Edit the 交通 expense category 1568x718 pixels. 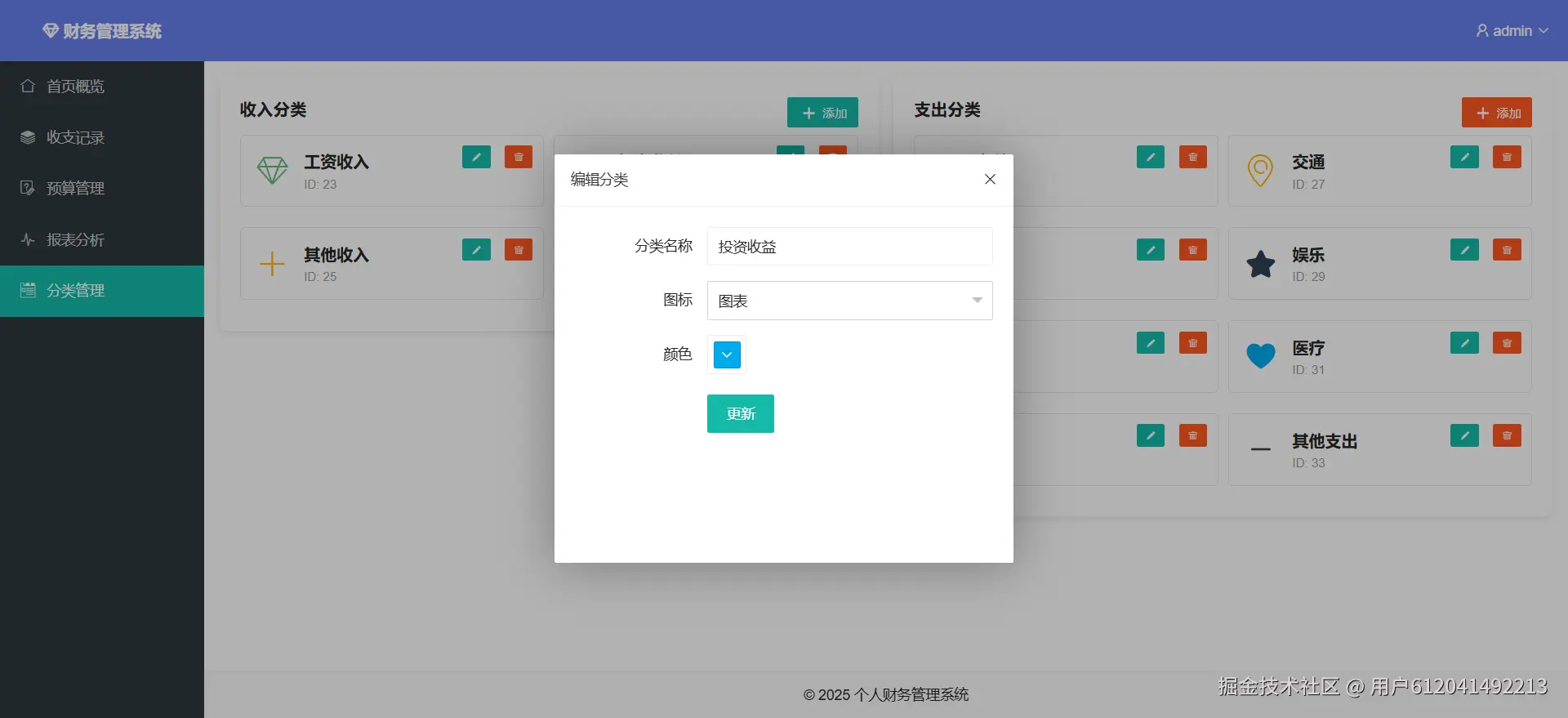click(1464, 157)
